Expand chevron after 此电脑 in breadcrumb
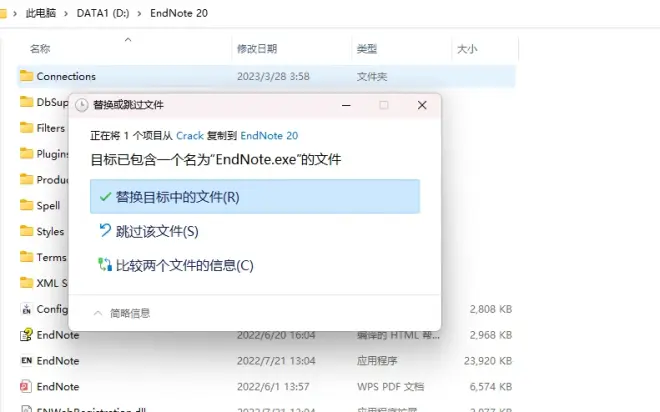The width and height of the screenshot is (660, 412). pyautogui.click(x=66, y=14)
